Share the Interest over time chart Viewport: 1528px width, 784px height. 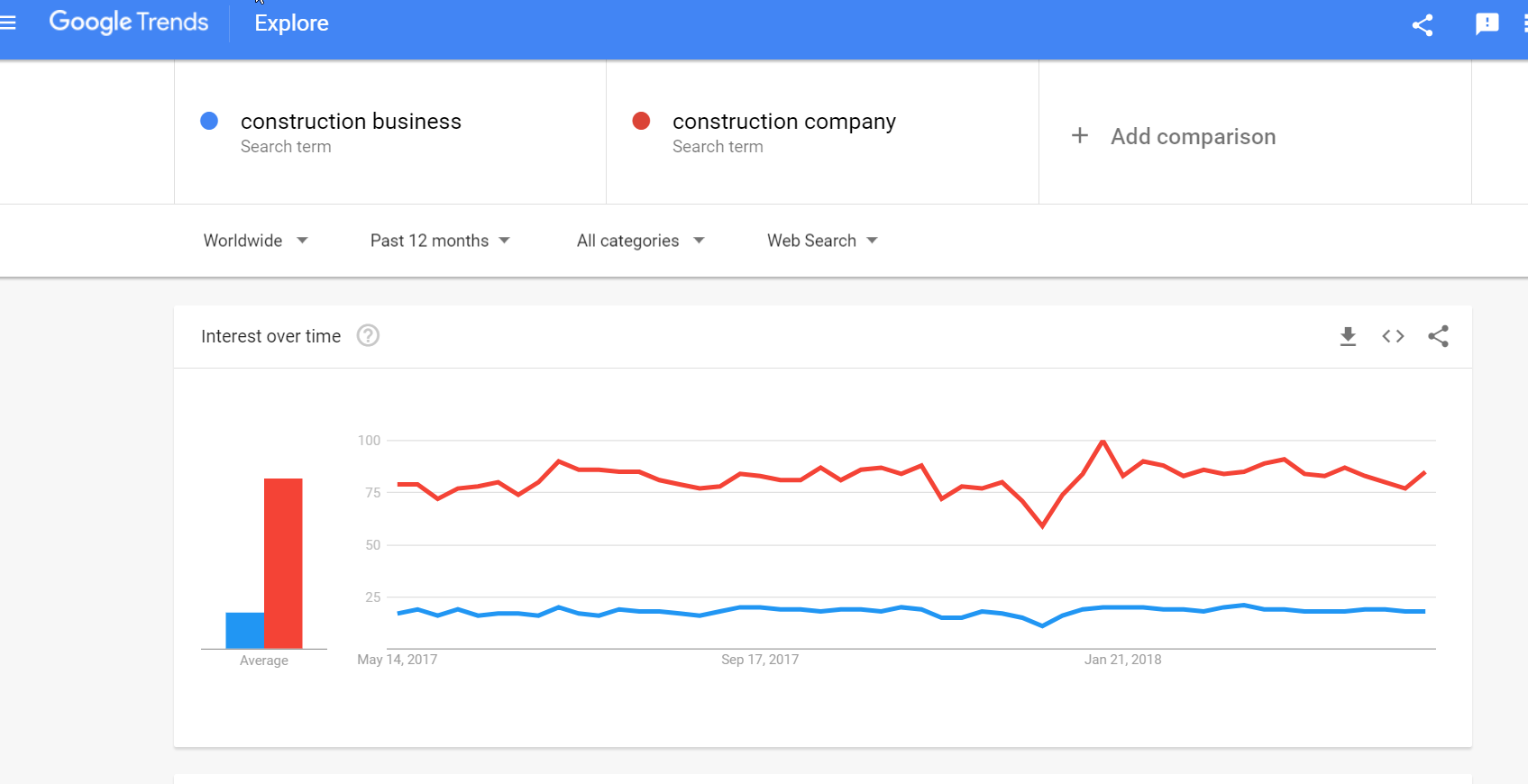click(x=1438, y=336)
